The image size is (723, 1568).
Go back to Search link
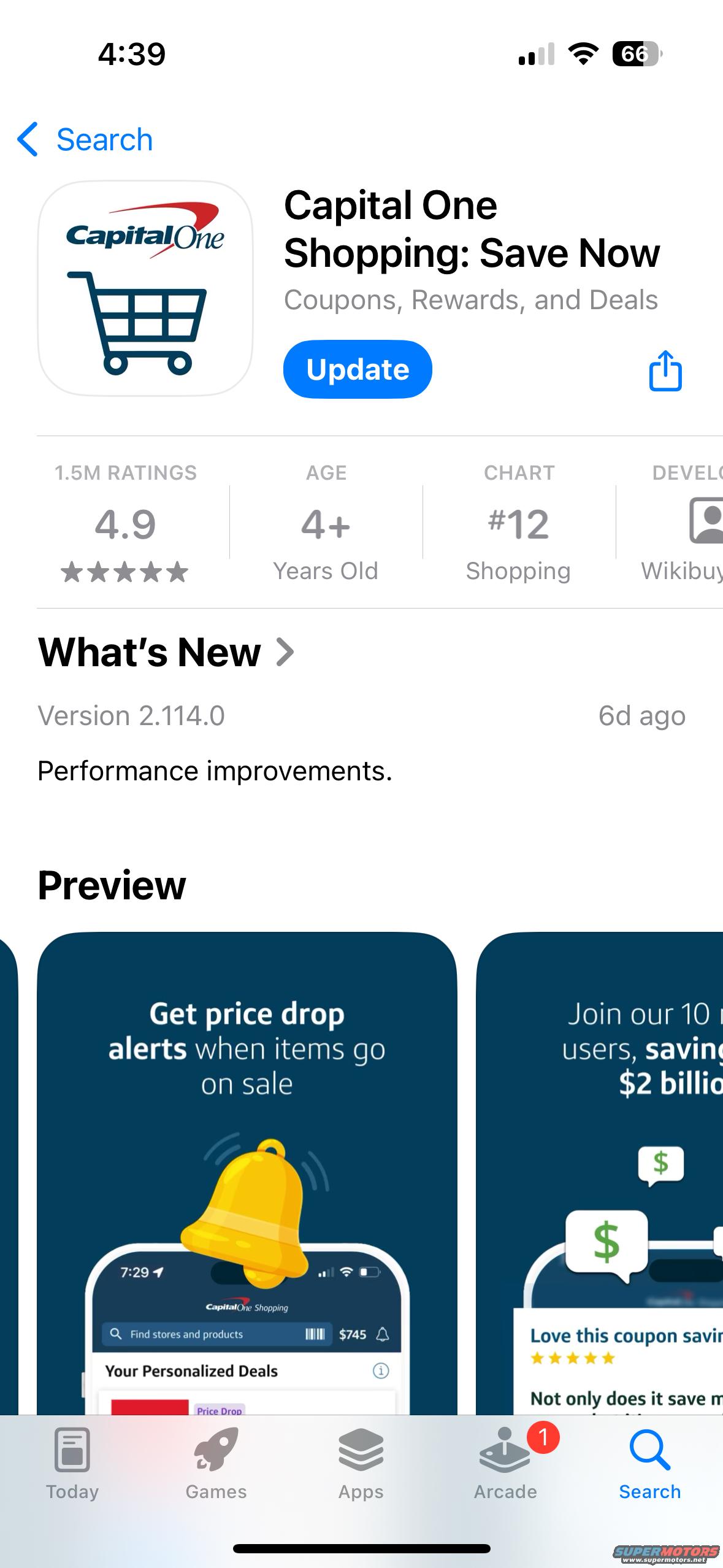click(x=104, y=140)
